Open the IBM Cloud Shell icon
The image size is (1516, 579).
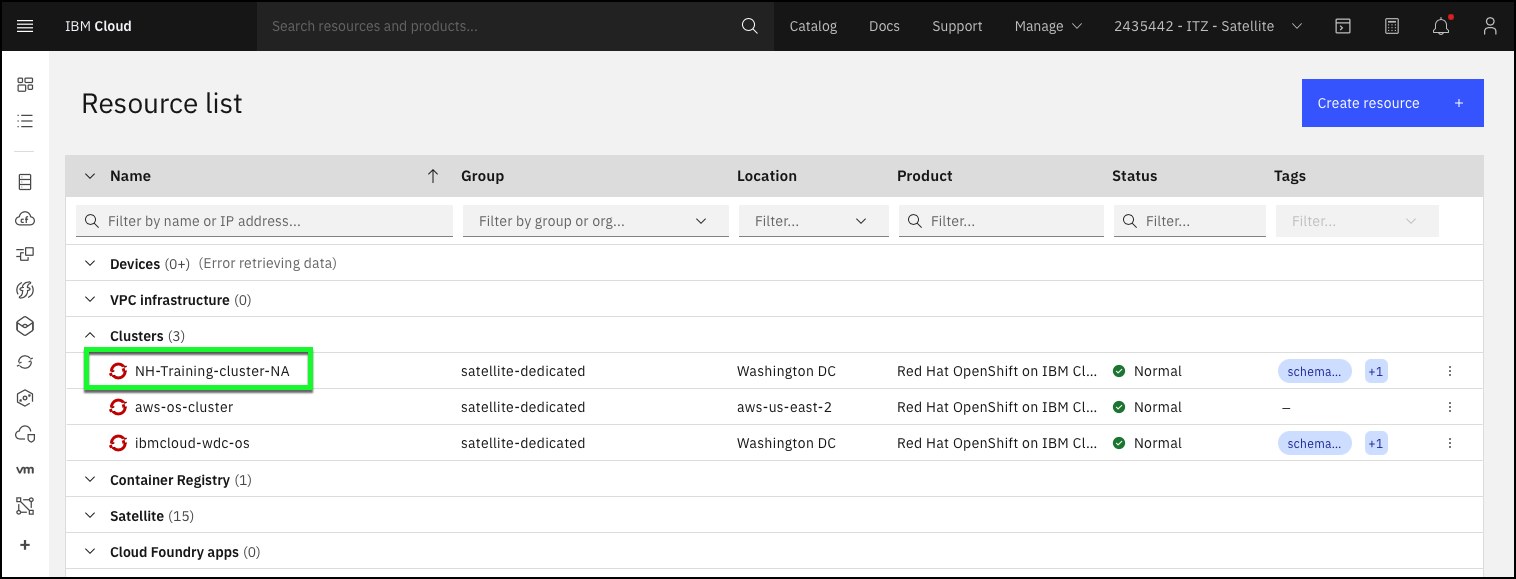coord(1343,26)
